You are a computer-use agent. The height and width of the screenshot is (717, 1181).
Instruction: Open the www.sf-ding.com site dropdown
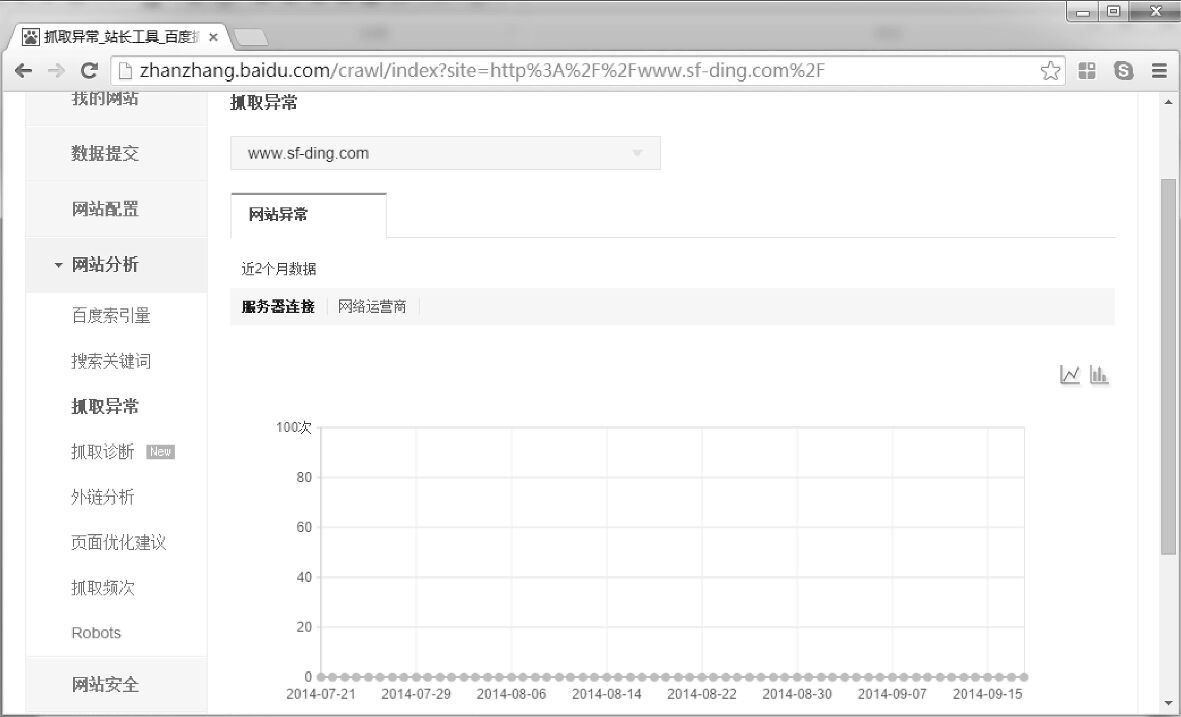tap(445, 153)
